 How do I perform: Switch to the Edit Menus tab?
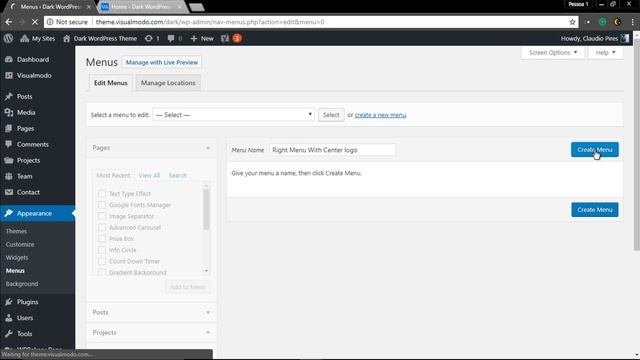click(x=111, y=83)
